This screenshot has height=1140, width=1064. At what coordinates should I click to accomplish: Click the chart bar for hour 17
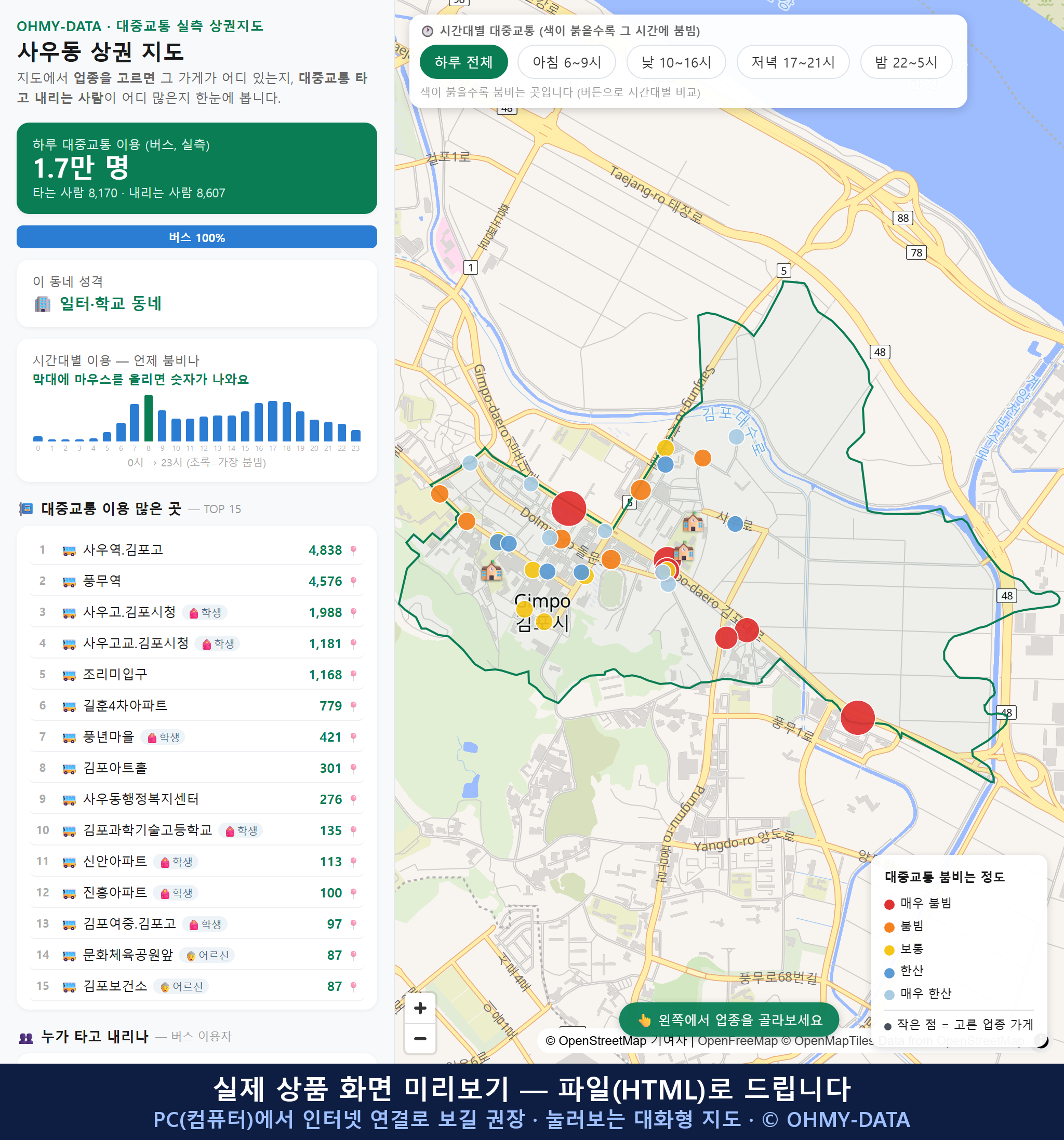click(273, 421)
